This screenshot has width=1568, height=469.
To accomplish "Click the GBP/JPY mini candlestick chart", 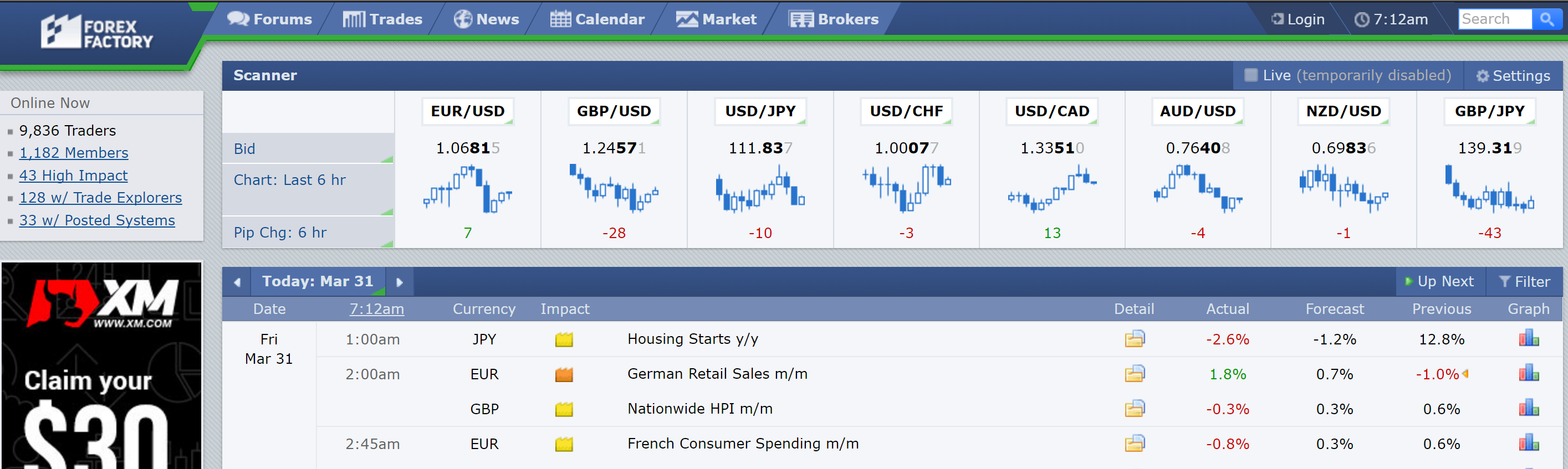I will click(1489, 189).
